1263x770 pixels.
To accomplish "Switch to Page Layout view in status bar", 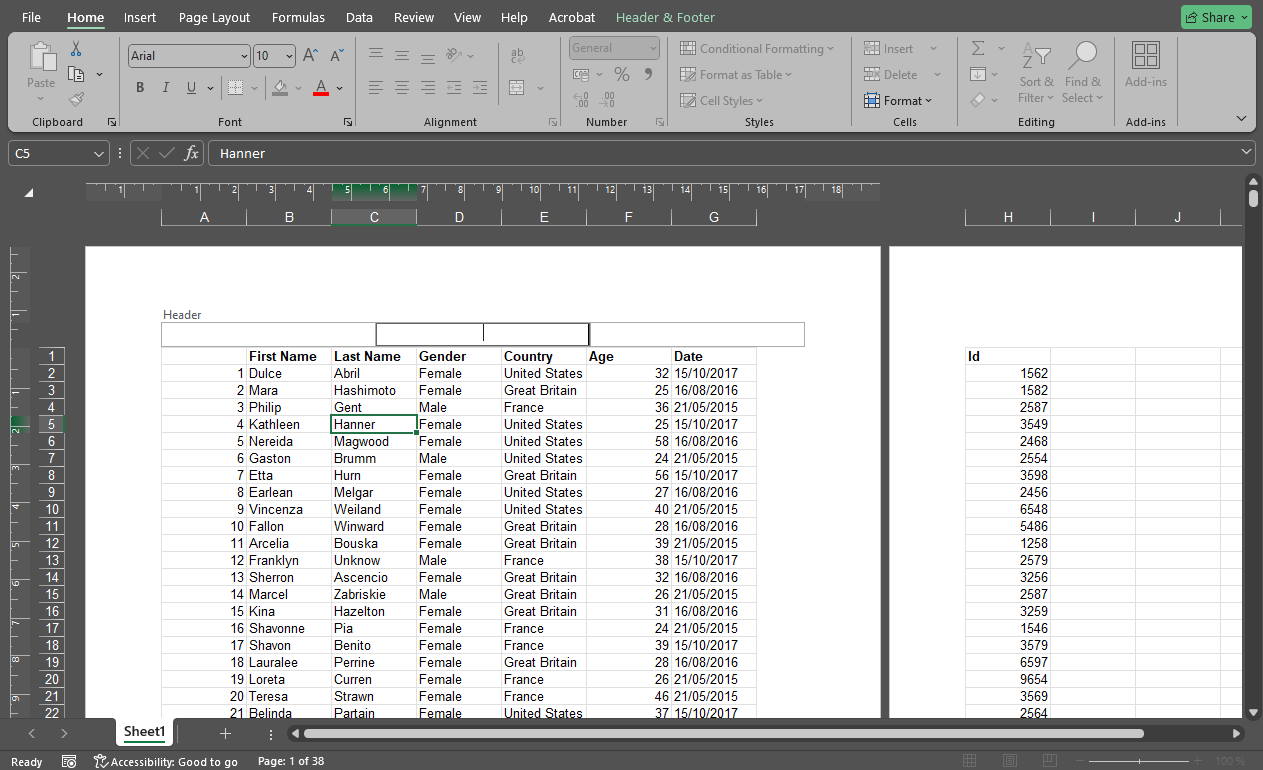I will [x=1010, y=761].
